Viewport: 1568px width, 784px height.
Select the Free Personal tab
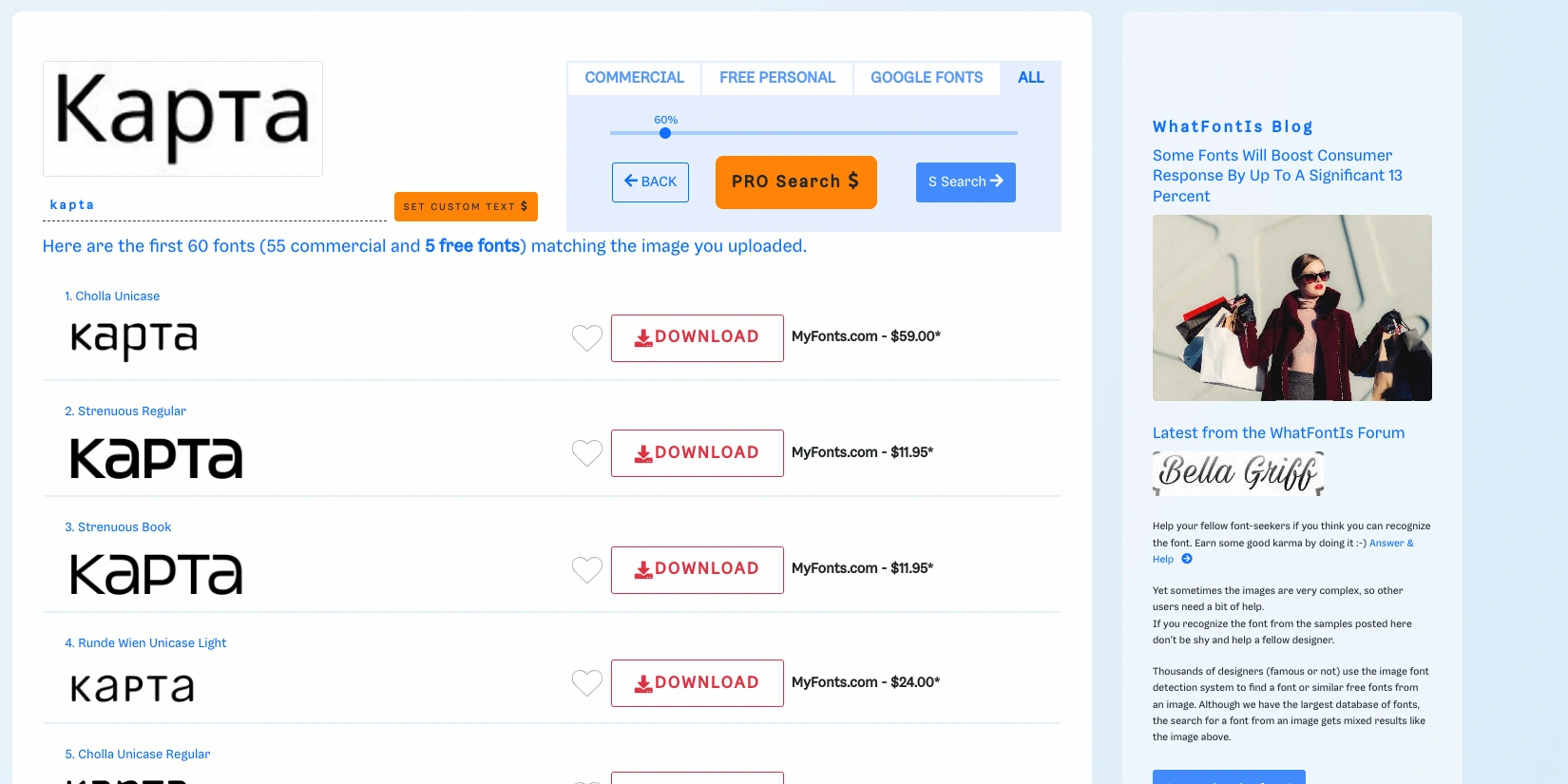776,78
